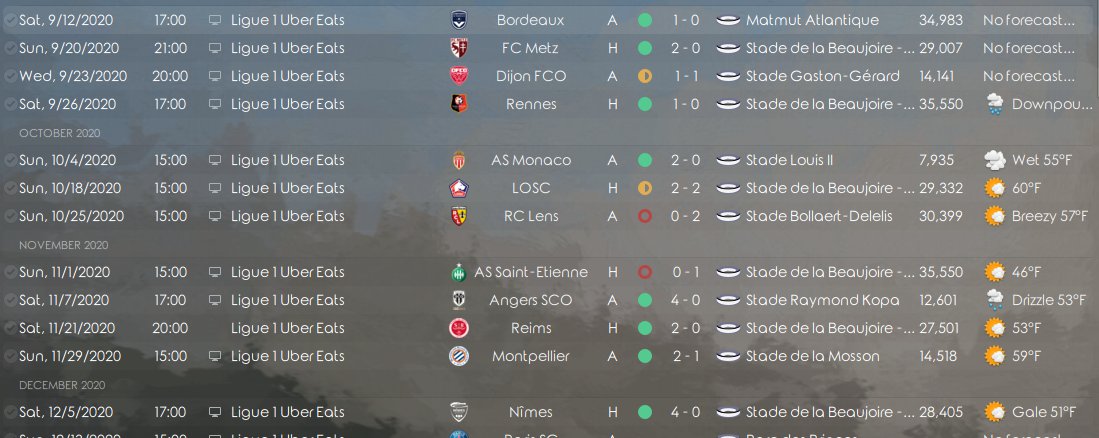Toggle the check mark for Sat 9/12/2020 fixture
Viewport: 1099px width, 438px height.
[10, 20]
